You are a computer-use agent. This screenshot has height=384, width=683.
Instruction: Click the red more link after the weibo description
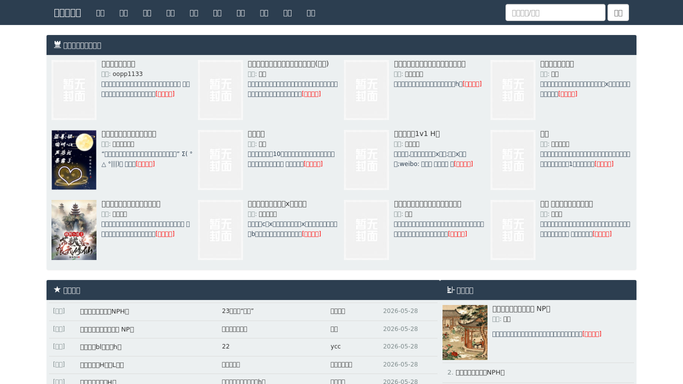pyautogui.click(x=463, y=164)
